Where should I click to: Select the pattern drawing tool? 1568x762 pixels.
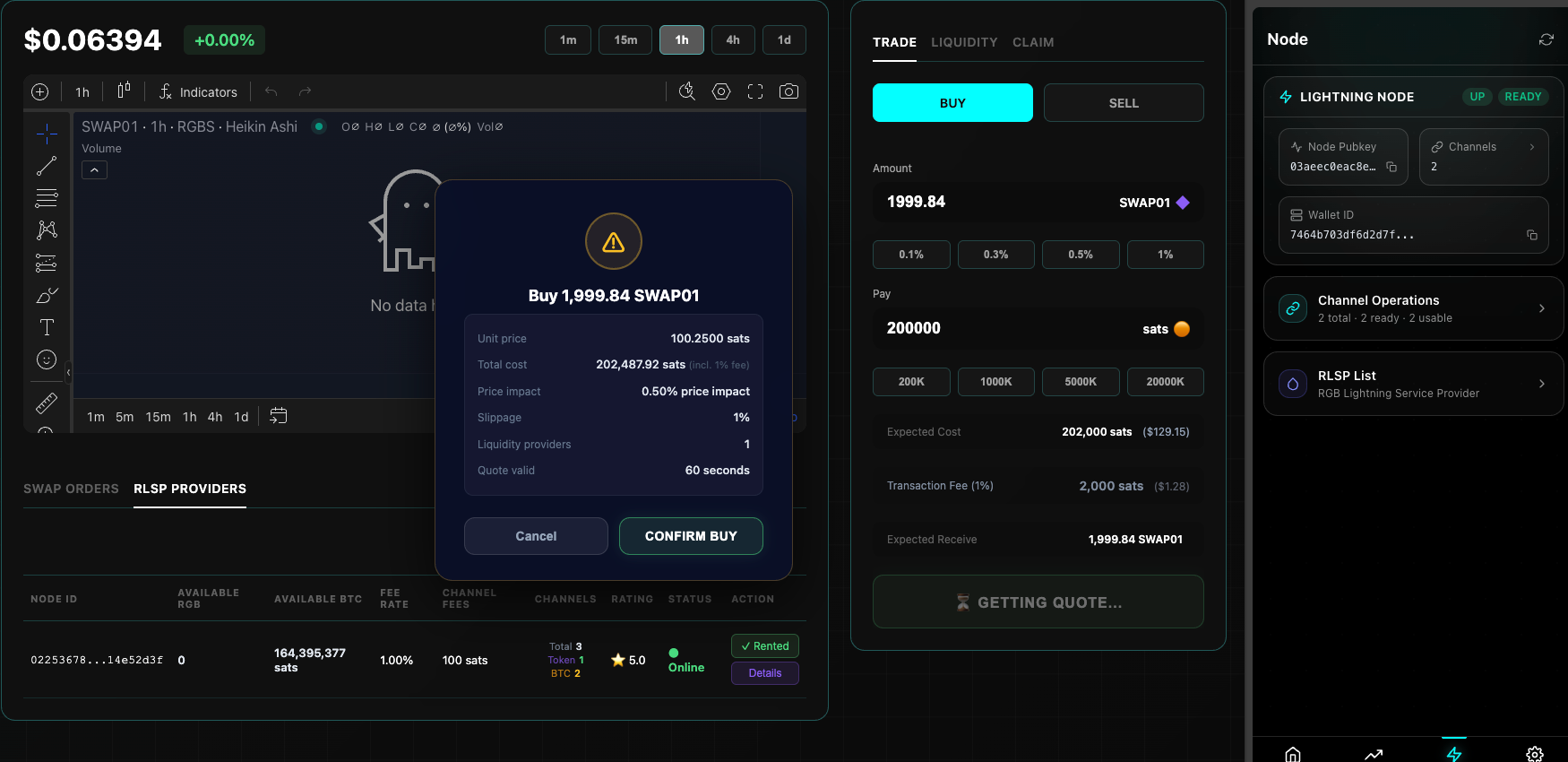tap(47, 230)
